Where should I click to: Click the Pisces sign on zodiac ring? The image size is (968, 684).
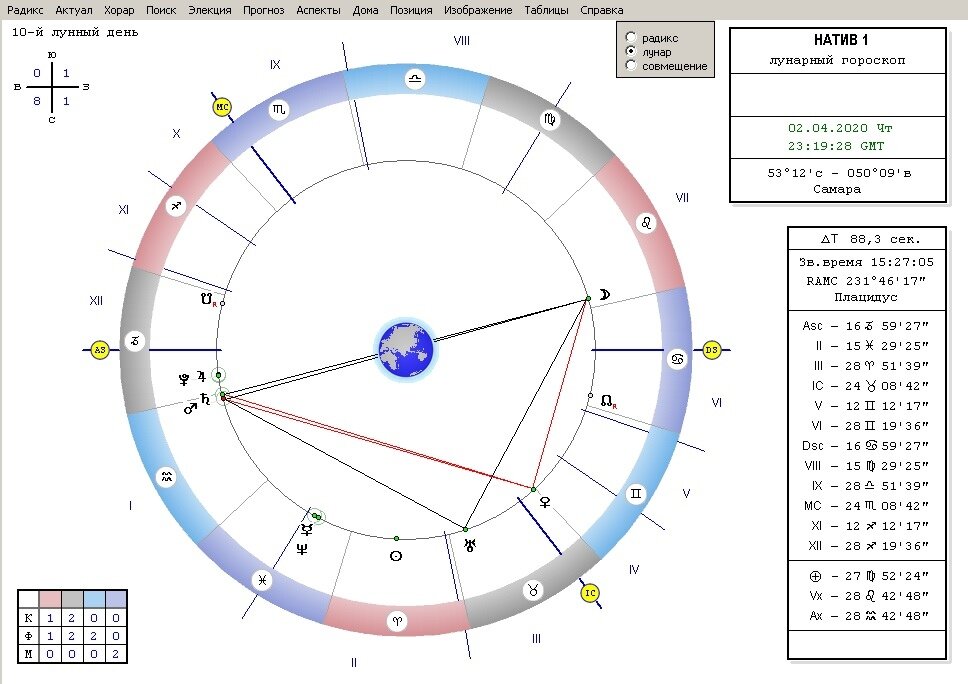[x=262, y=580]
